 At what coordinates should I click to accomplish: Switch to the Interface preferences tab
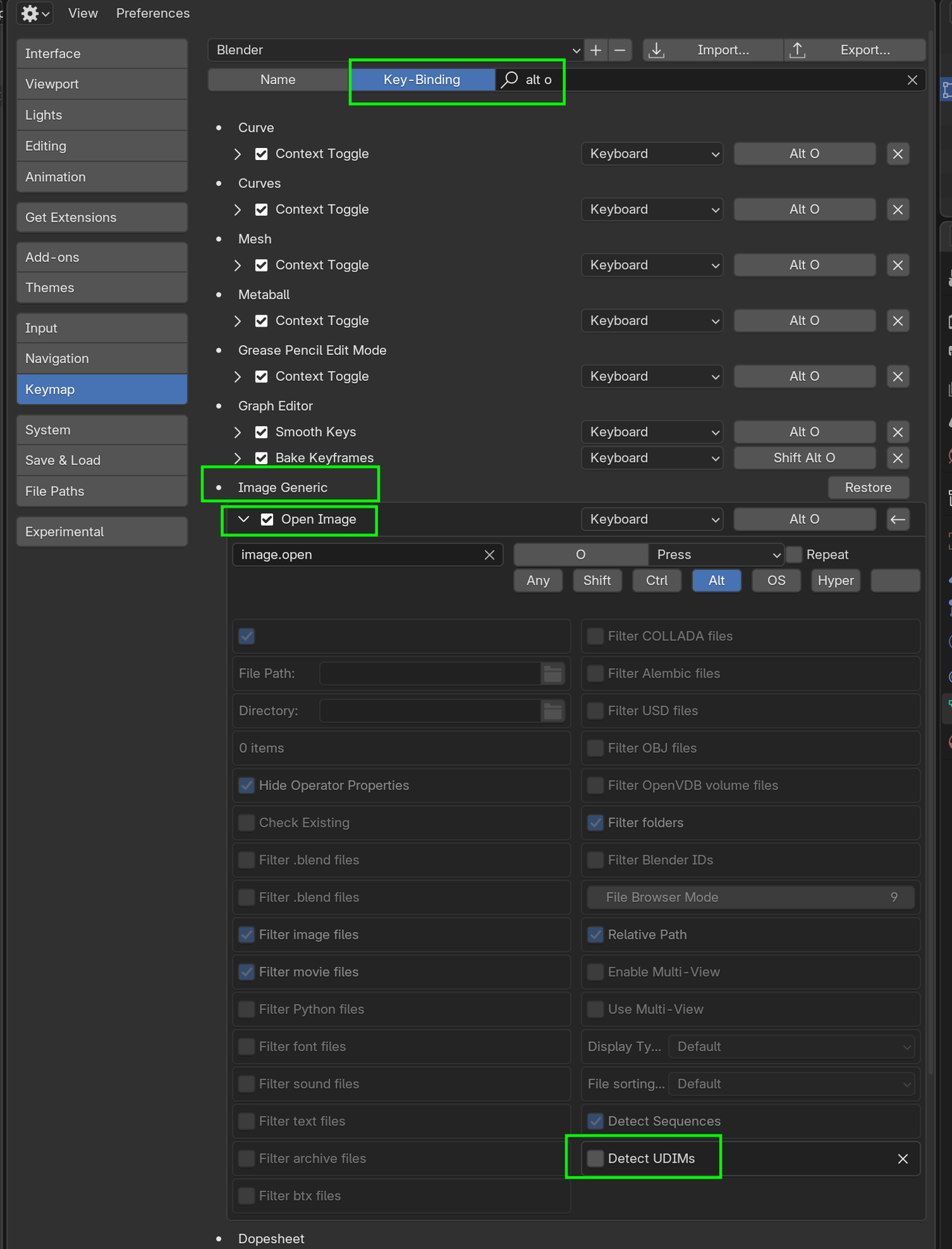click(x=102, y=54)
